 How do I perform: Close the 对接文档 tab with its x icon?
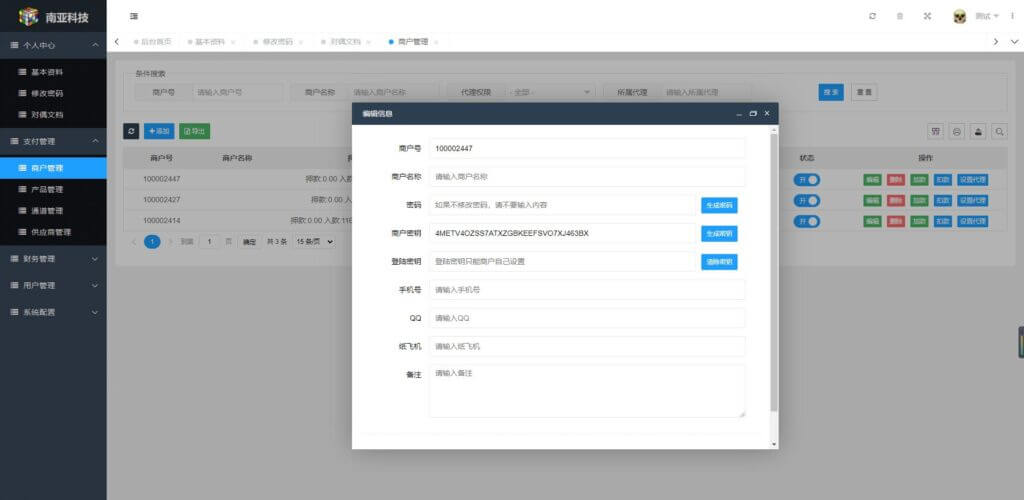tap(368, 42)
